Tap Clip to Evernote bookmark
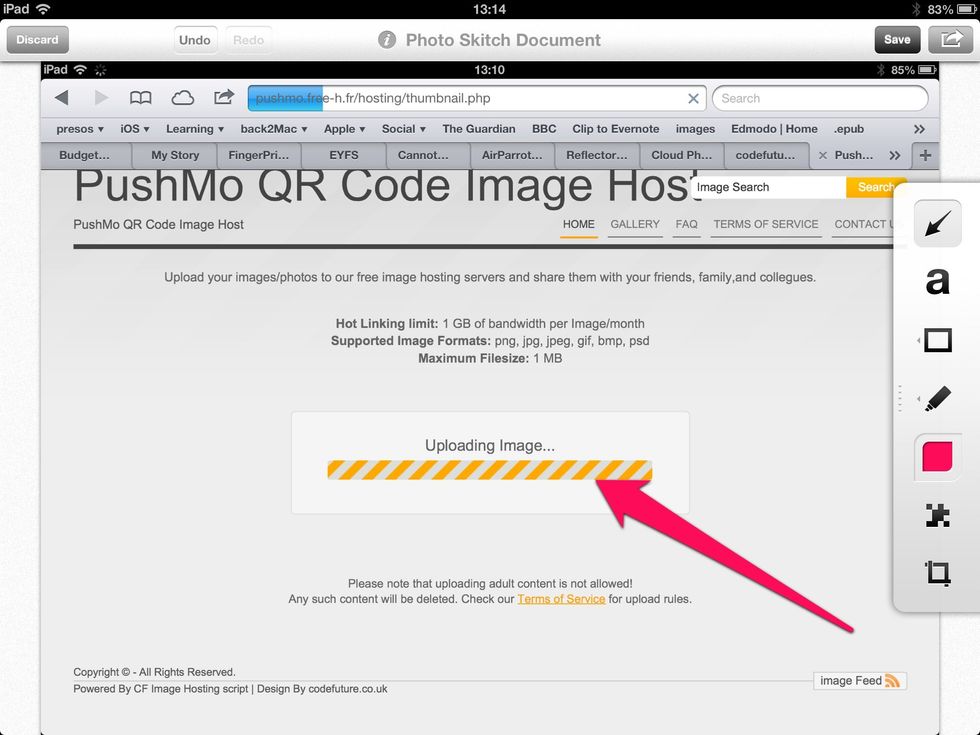This screenshot has height=735, width=980. pos(616,129)
